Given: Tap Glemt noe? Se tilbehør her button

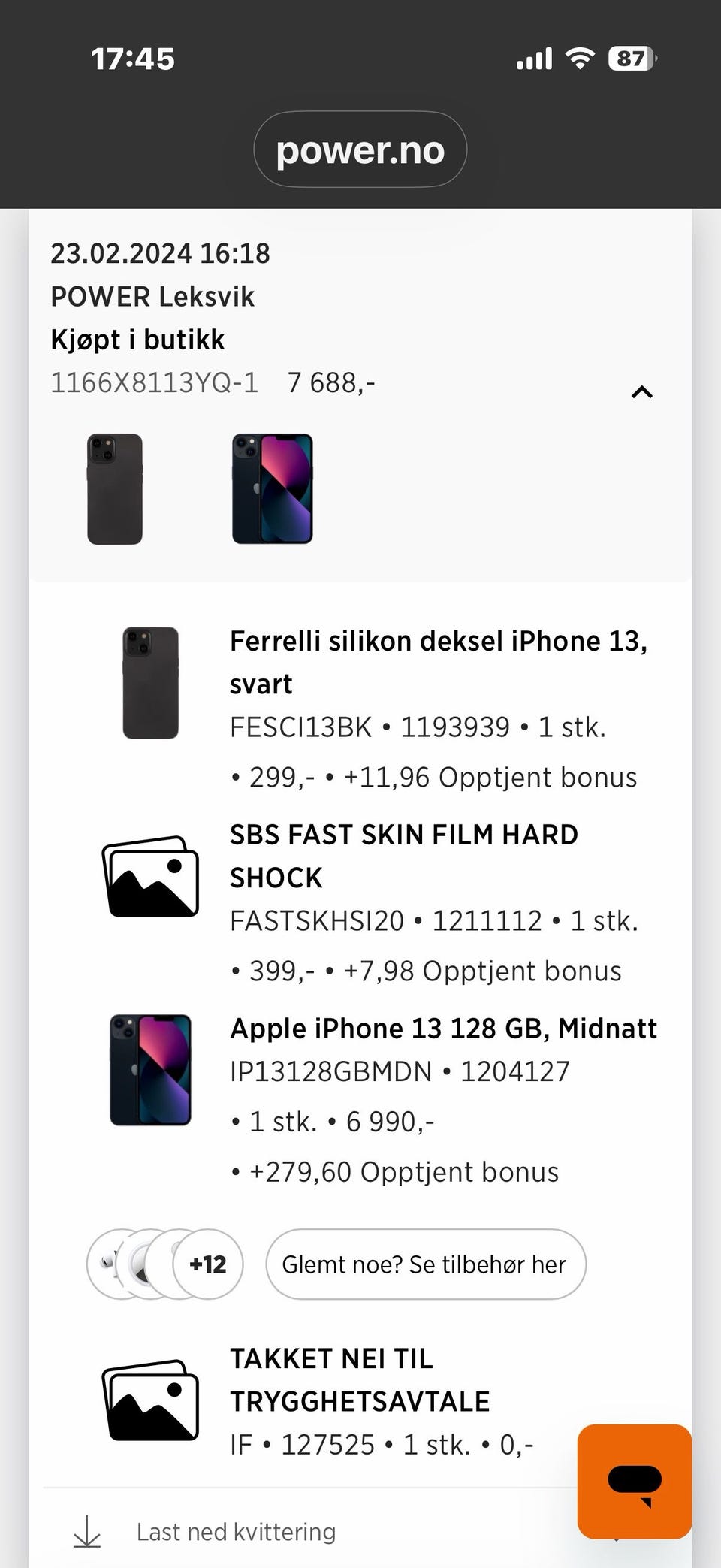Looking at the screenshot, I should tap(426, 1264).
